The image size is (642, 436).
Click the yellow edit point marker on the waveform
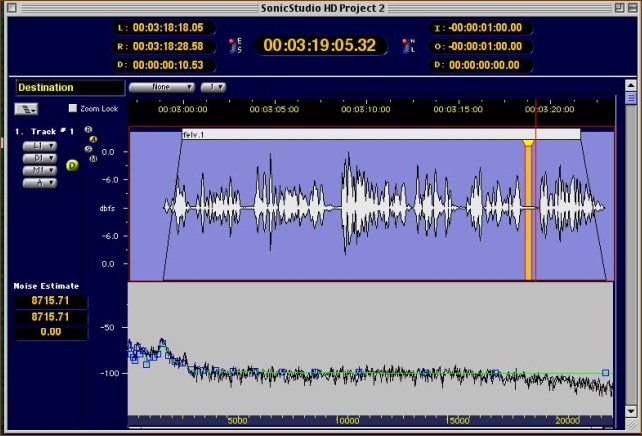click(528, 144)
